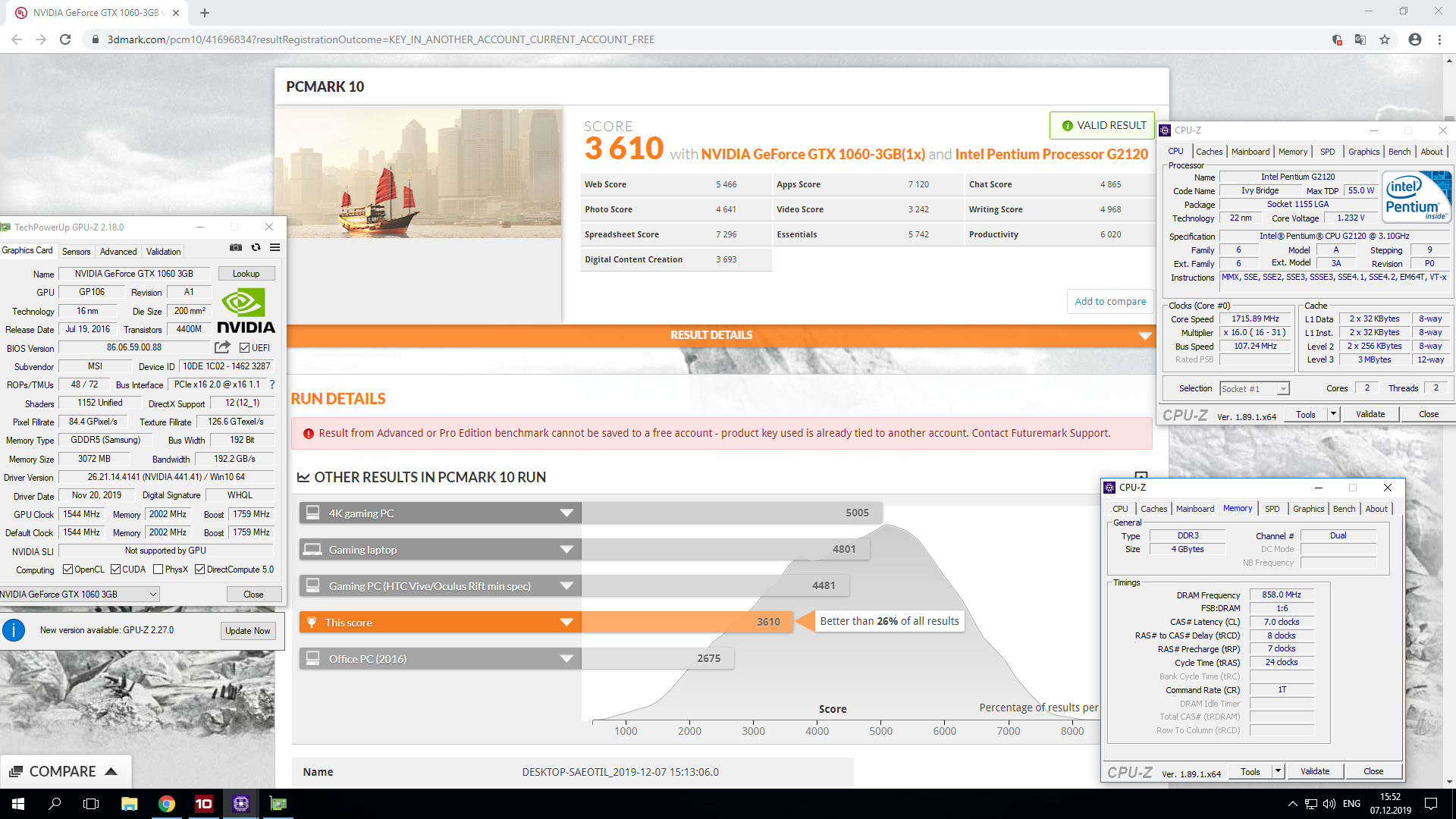
Task: Open a new browser tab with plus icon
Action: (205, 13)
